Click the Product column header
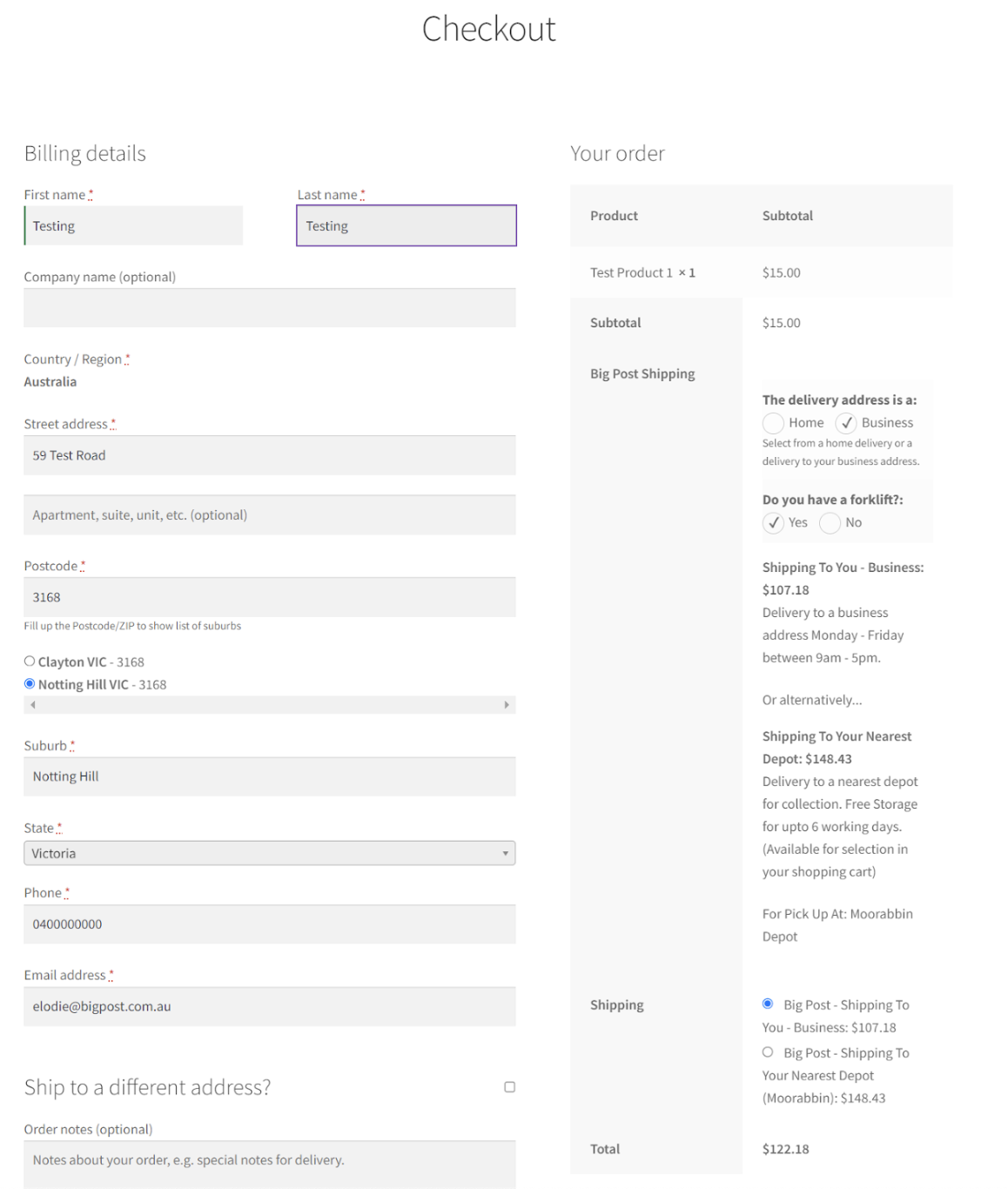This screenshot has height=1189, width=1008. (614, 216)
